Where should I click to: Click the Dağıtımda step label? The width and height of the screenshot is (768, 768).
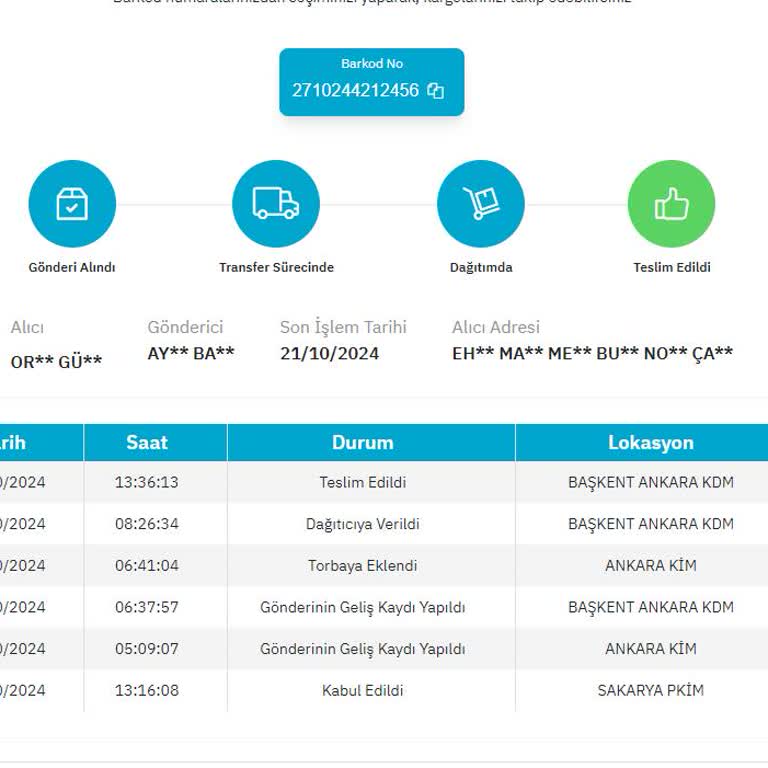click(x=481, y=267)
